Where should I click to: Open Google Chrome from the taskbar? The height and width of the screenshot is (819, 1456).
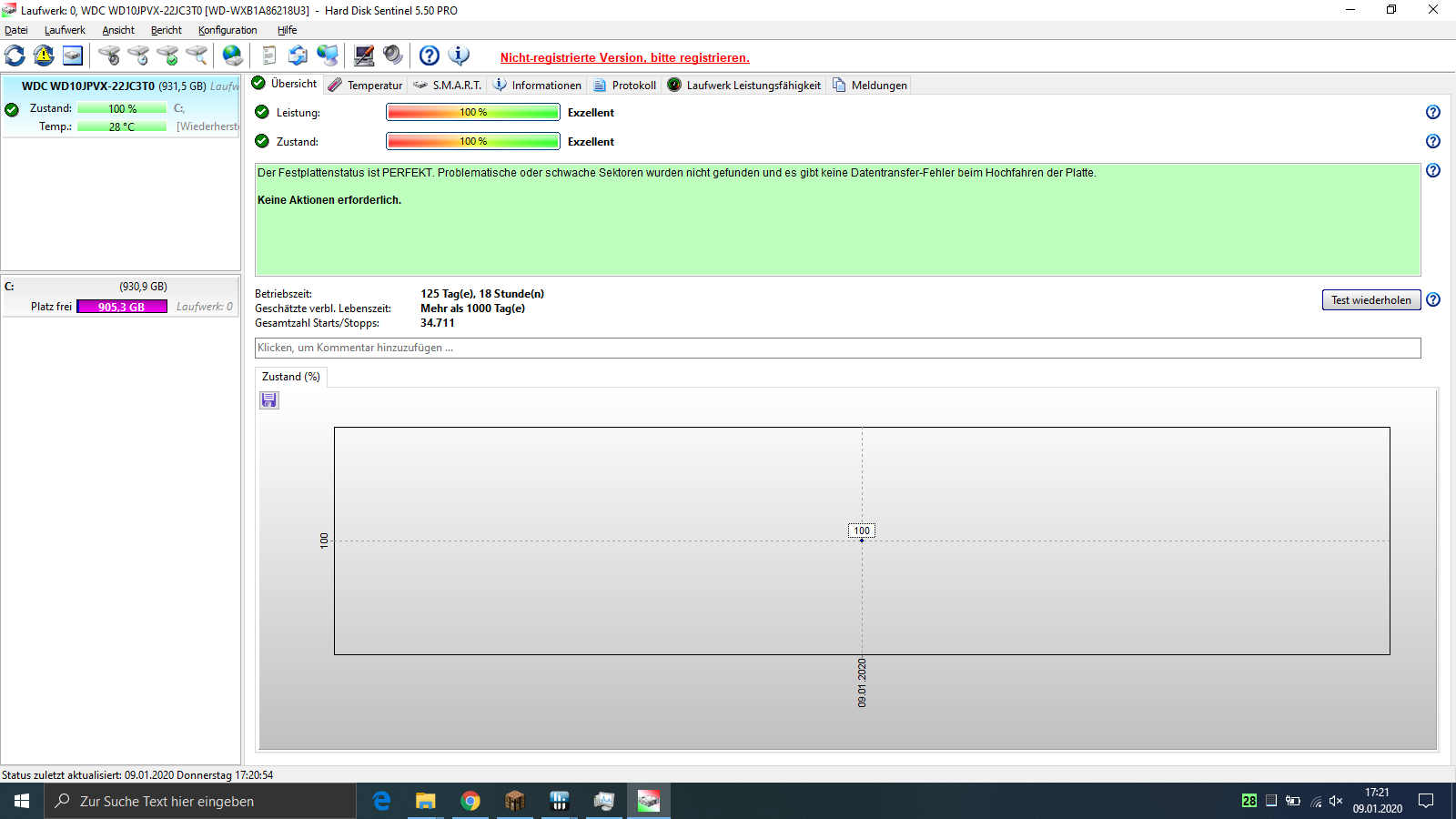click(x=470, y=801)
